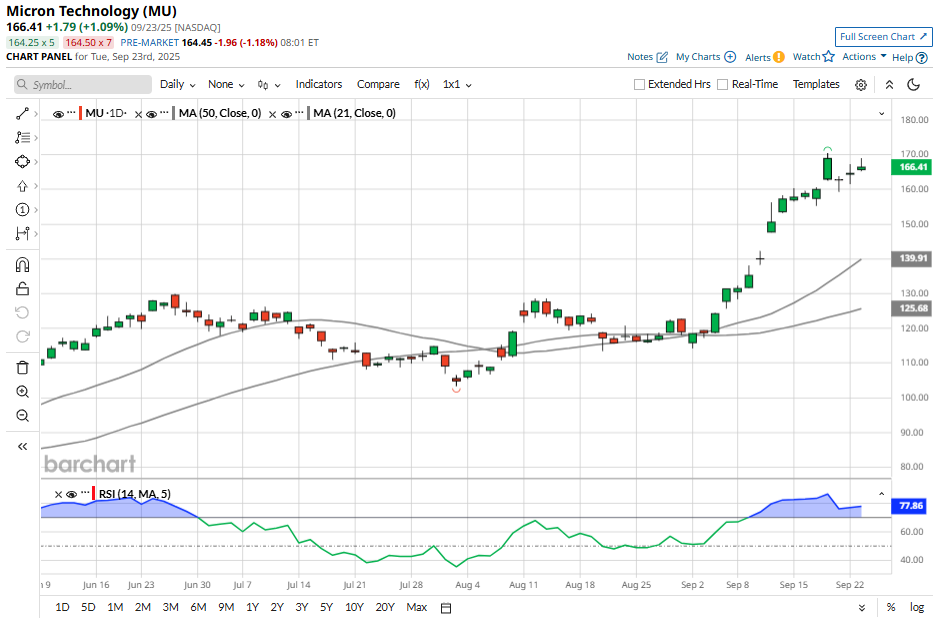This screenshot has height=618, width=942.
Task: Open the Fibonacci/text lines tool
Action: tap(22, 138)
